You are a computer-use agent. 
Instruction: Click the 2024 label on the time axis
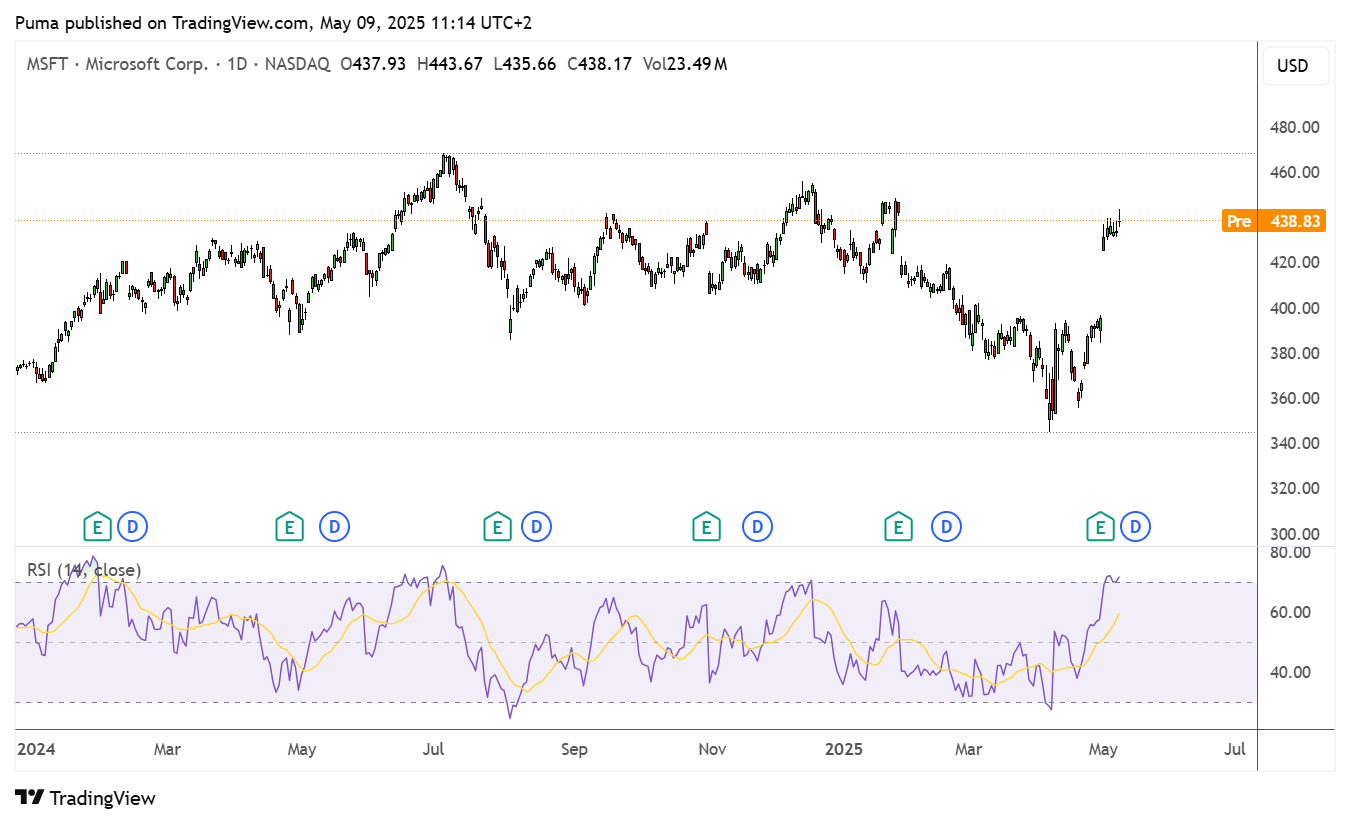(36, 748)
